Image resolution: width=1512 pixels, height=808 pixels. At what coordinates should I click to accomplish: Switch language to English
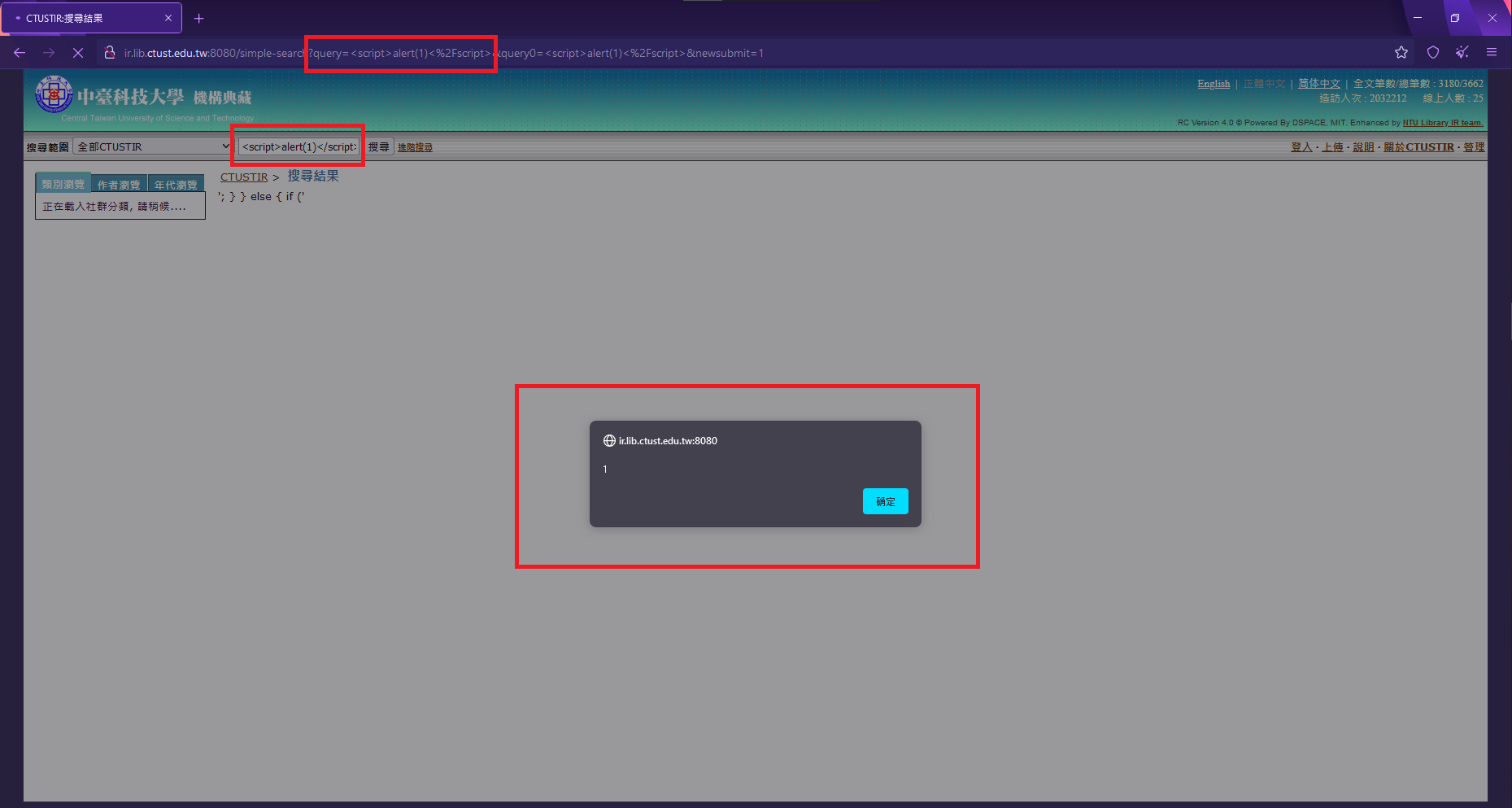pyautogui.click(x=1214, y=84)
